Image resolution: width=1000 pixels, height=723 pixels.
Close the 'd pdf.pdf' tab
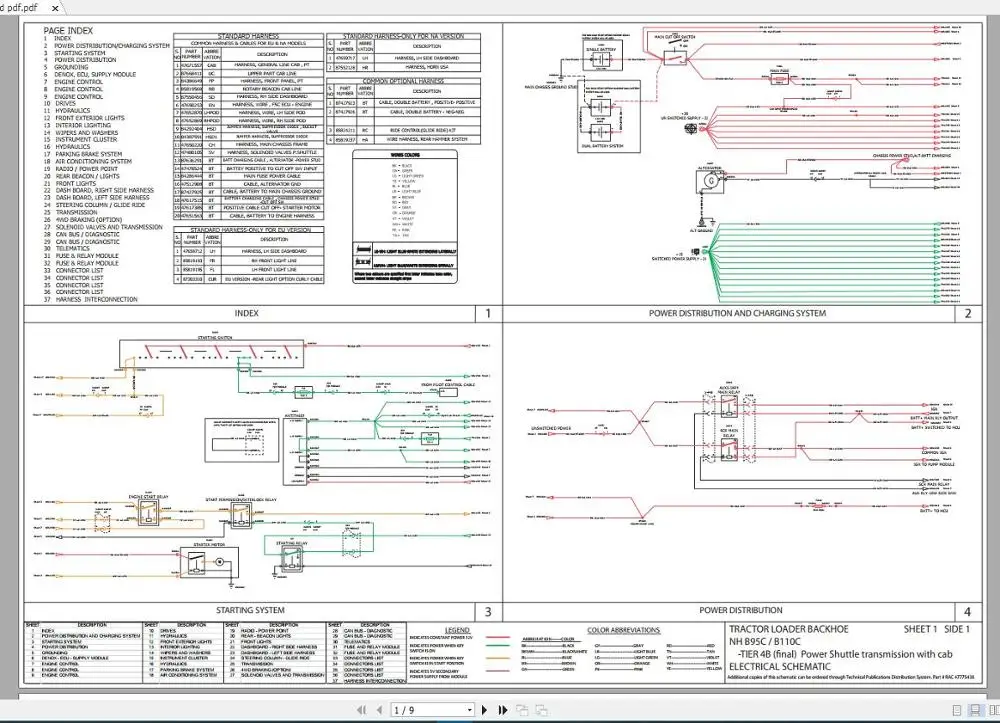[x=54, y=6]
